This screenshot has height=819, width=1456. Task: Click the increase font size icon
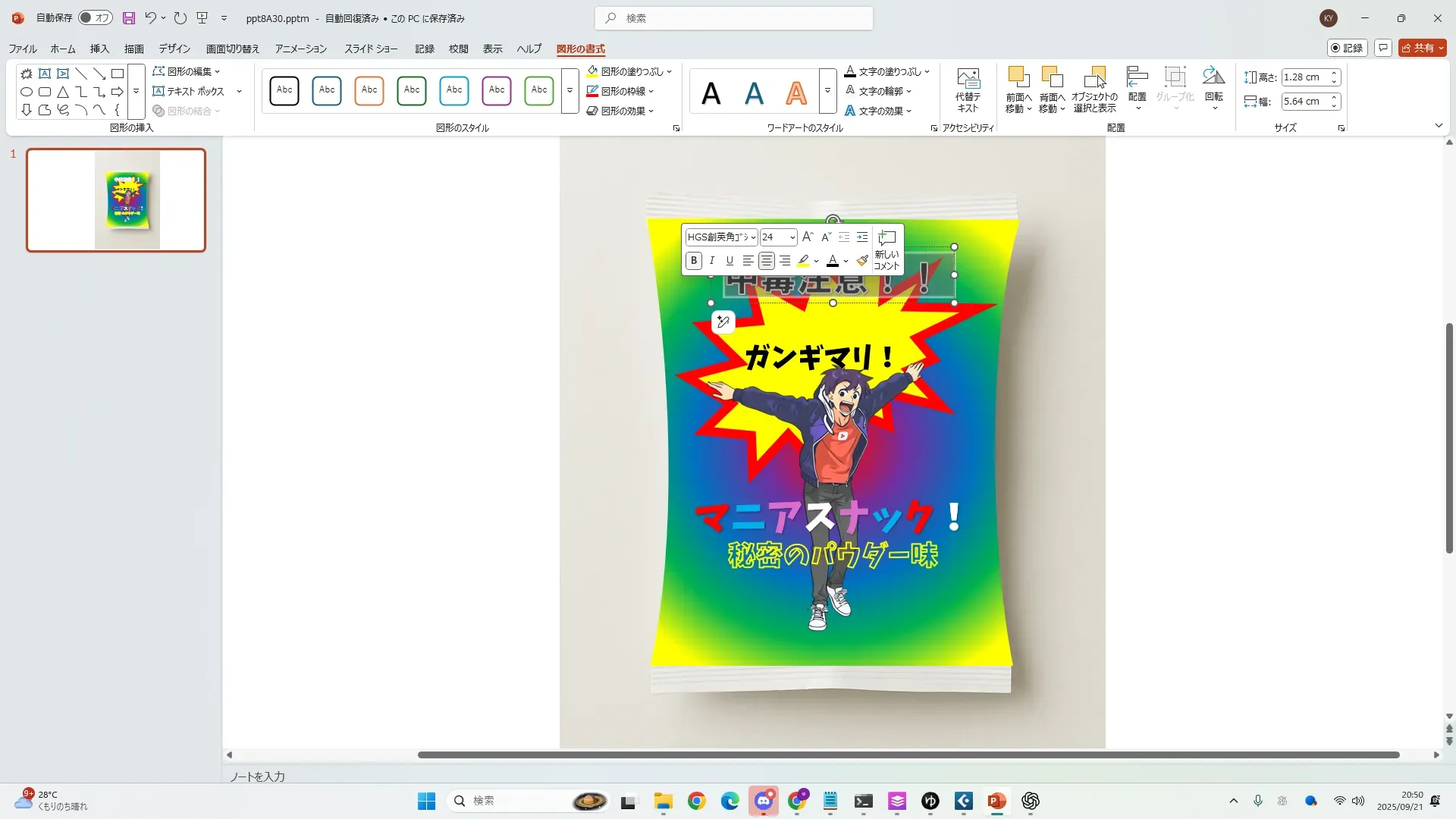pyautogui.click(x=808, y=237)
